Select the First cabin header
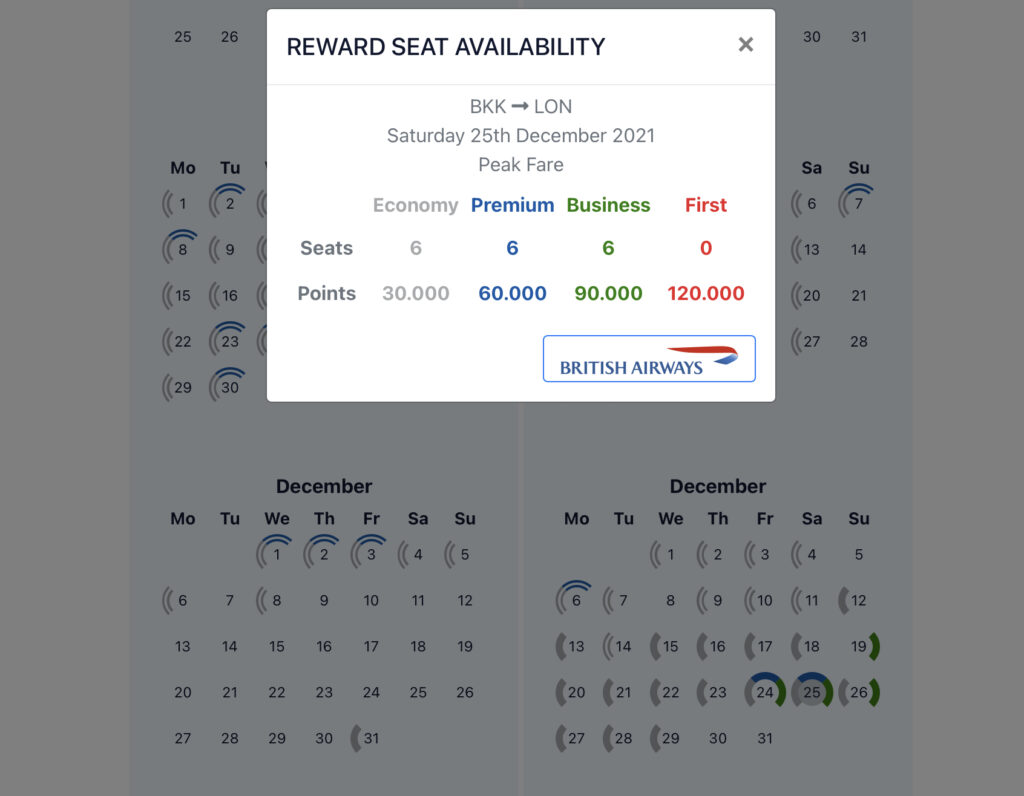 click(705, 205)
